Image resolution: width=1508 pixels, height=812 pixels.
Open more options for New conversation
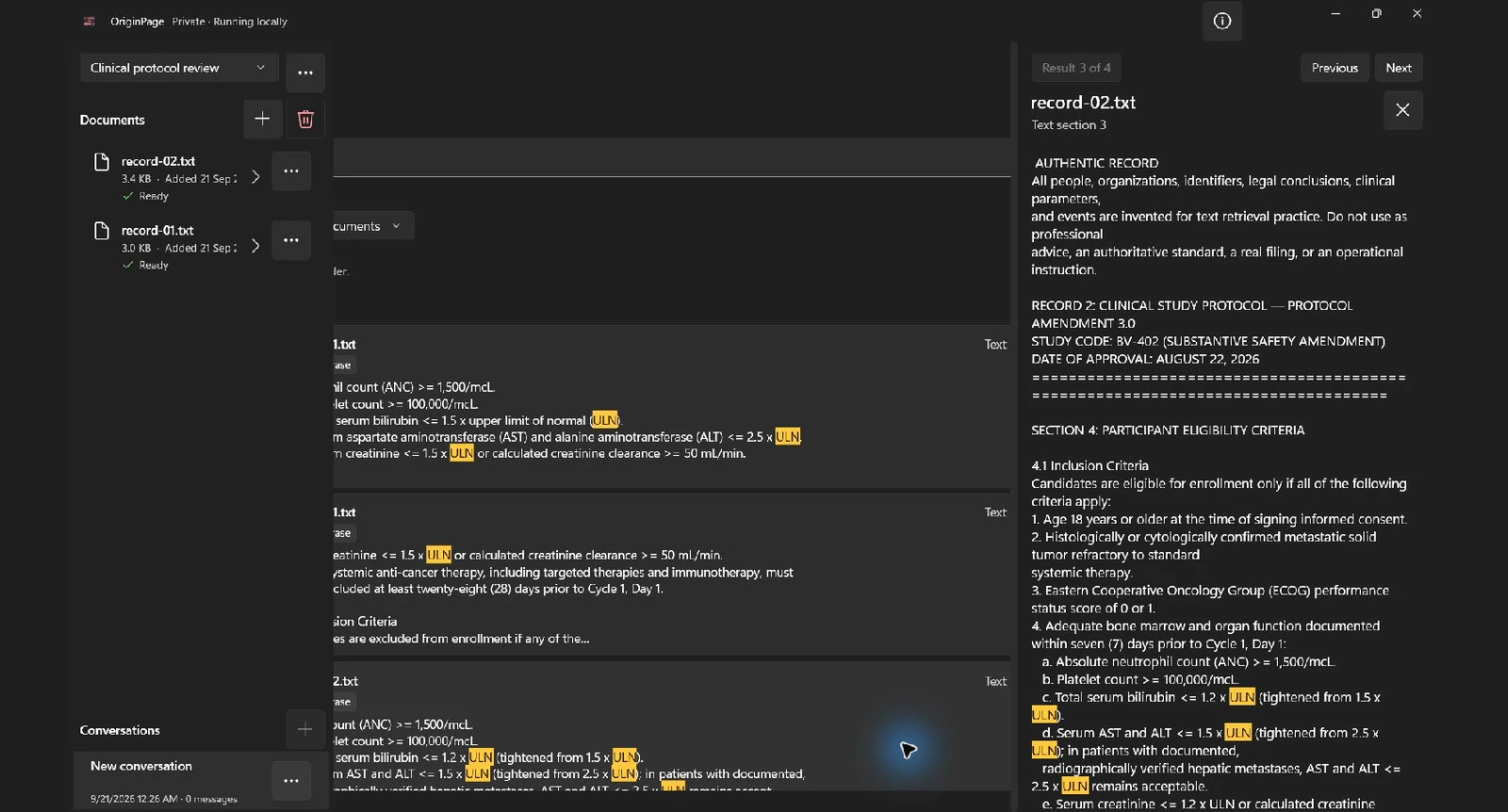click(x=291, y=781)
